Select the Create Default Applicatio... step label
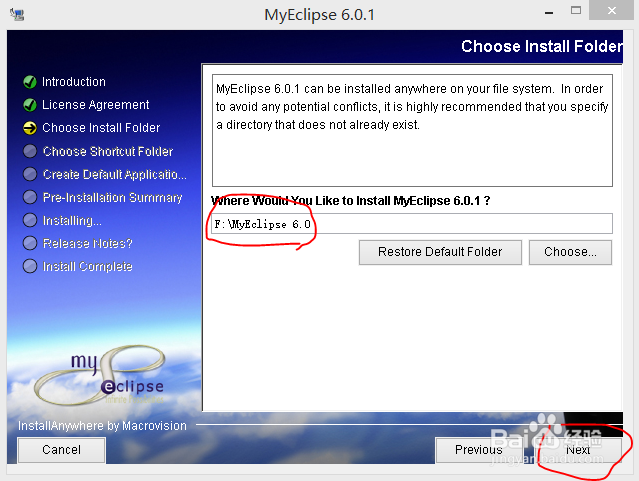Screen dimensions: 639x481 pyautogui.click(x=115, y=174)
